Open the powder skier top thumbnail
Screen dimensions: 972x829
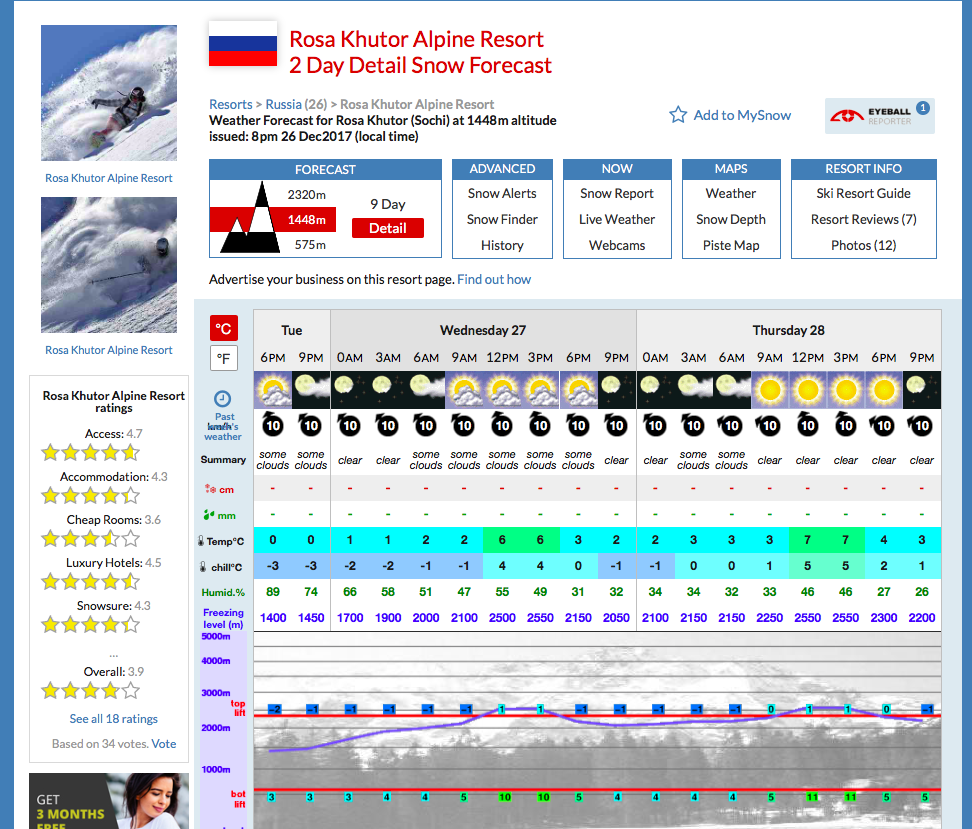(x=109, y=93)
